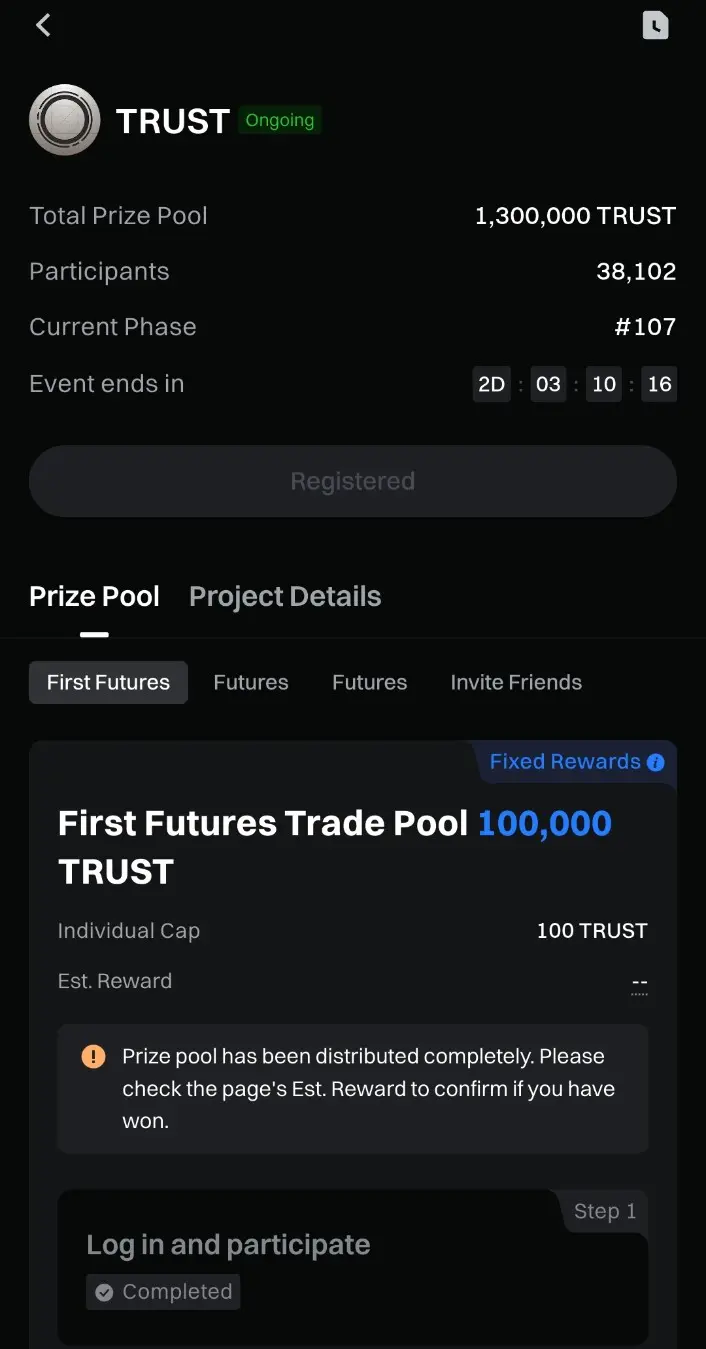Click the Current Phase #107 value
The image size is (706, 1349).
click(645, 327)
